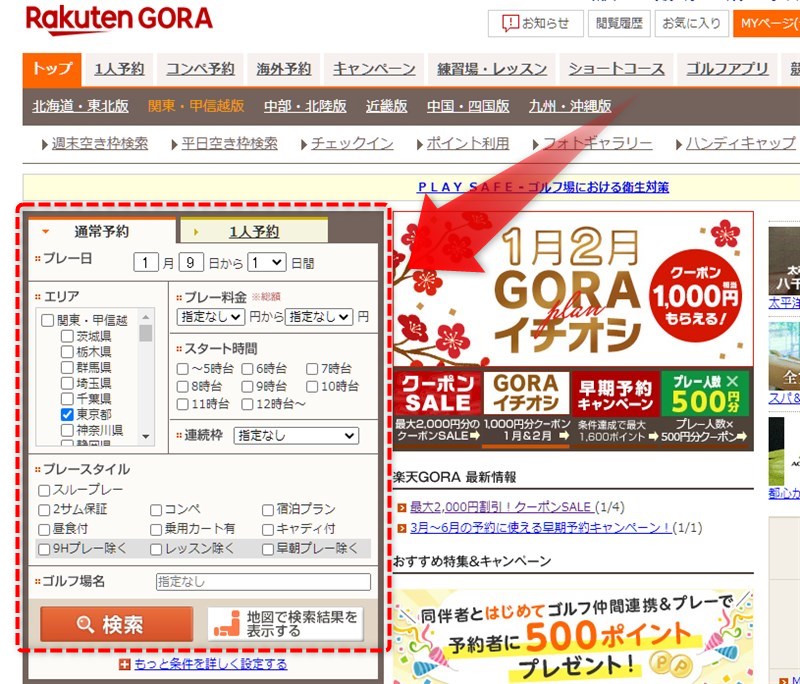This screenshot has height=684, width=800.
Task: Check the 8時台 start time
Action: coord(183,387)
